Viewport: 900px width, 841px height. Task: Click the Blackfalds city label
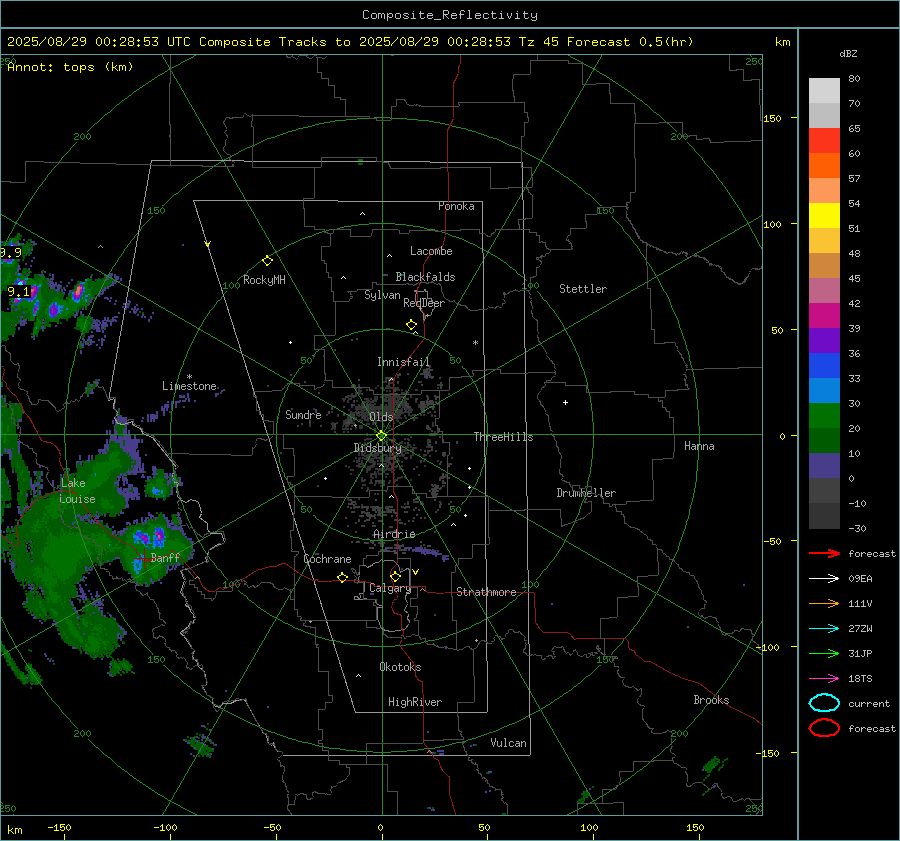point(425,277)
